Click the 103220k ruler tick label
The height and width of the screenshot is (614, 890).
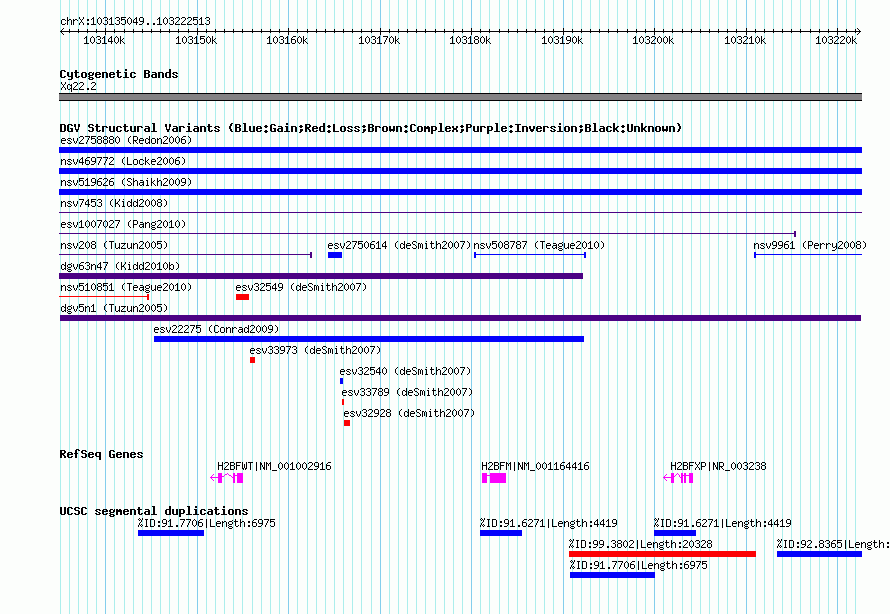point(836,40)
